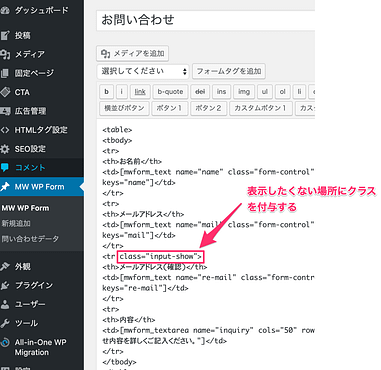Viewport: 381px width, 370px height.
Task: Click the 固定ページ pages icon
Action: 5,73
